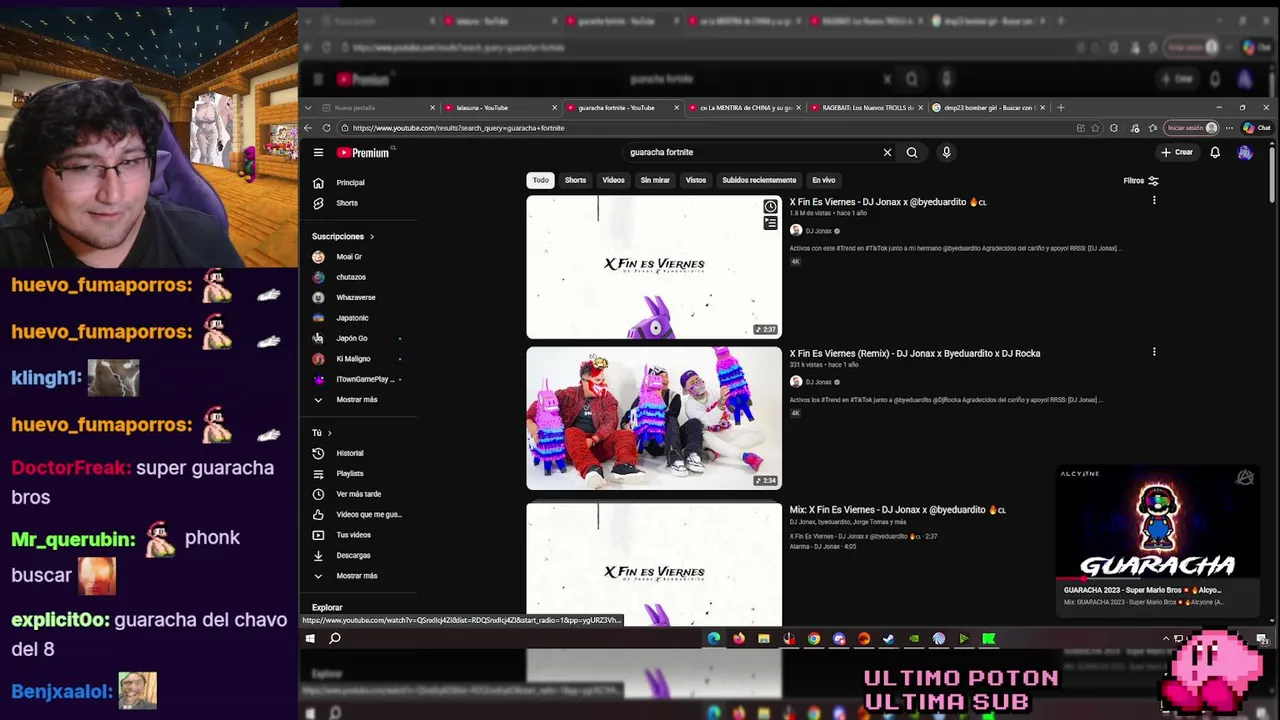The image size is (1280, 720).
Task: Expand the Suscripciones section arrow
Action: 371,237
